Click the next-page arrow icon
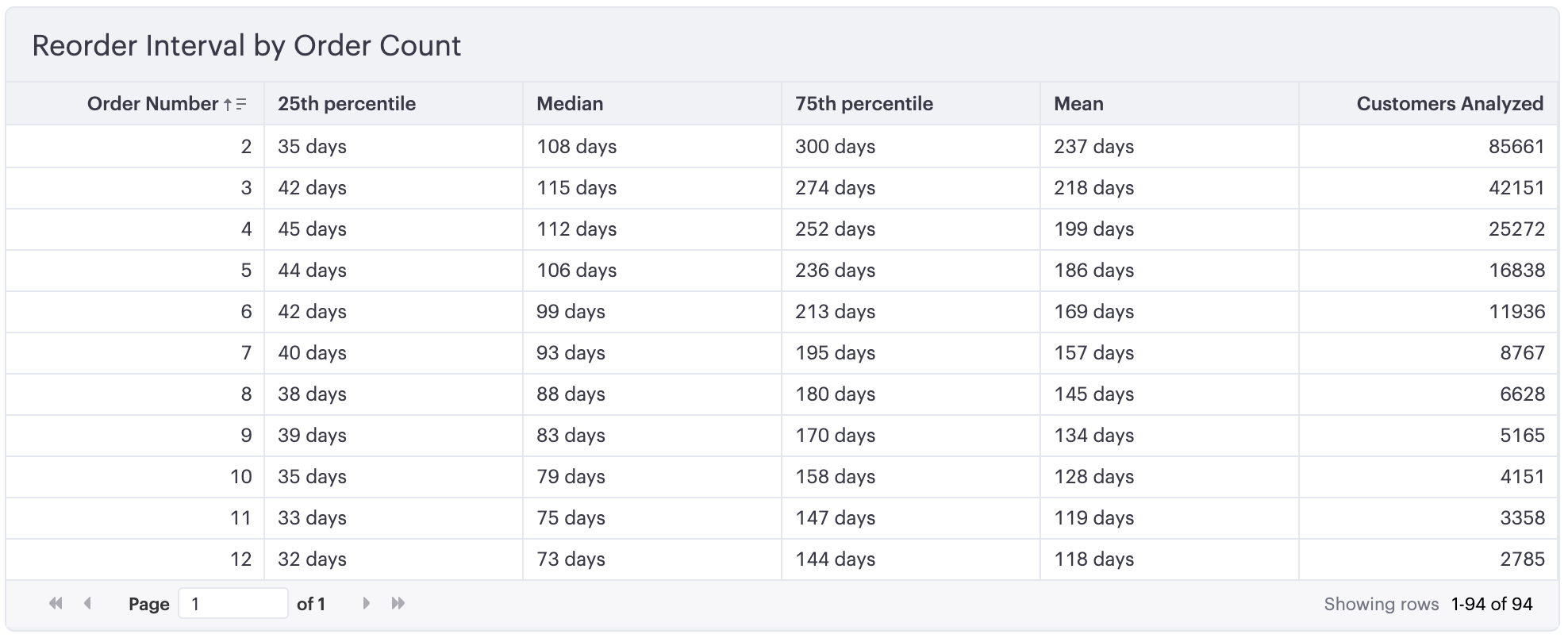The image size is (1568, 638). click(x=366, y=603)
